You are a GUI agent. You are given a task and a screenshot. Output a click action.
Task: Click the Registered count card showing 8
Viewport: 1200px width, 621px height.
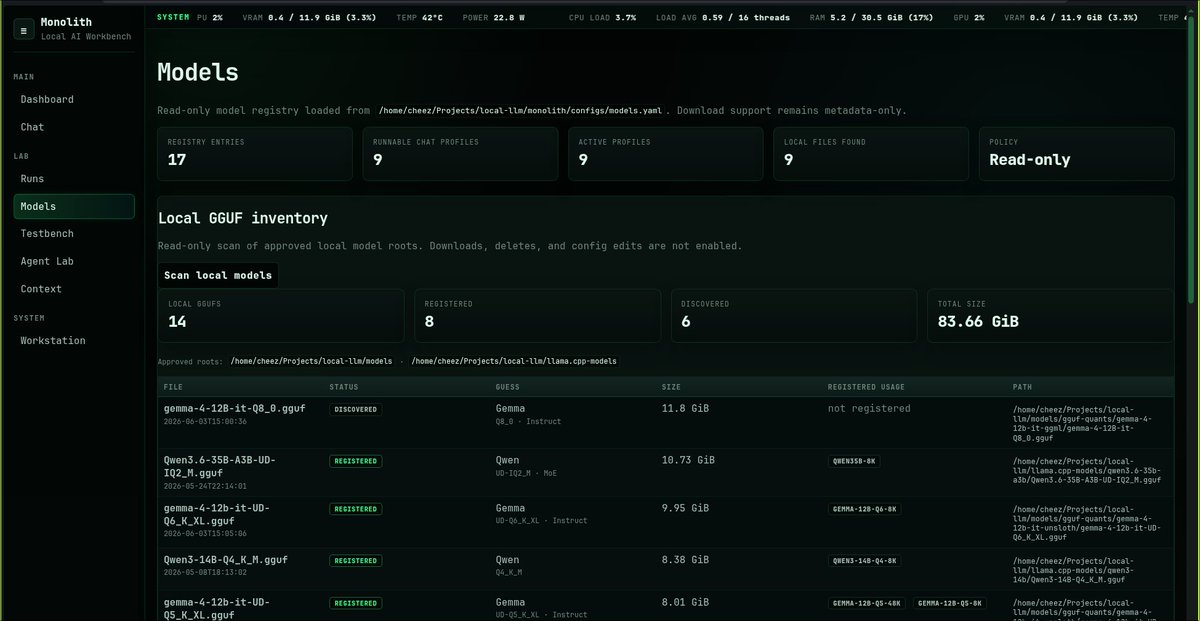(538, 315)
